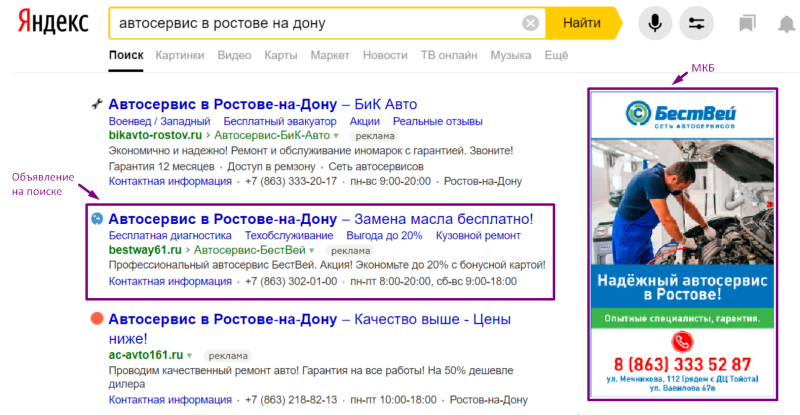Image resolution: width=800 pixels, height=415 pixels.
Task: Click the bestway61.ru domain link
Action: tap(145, 250)
